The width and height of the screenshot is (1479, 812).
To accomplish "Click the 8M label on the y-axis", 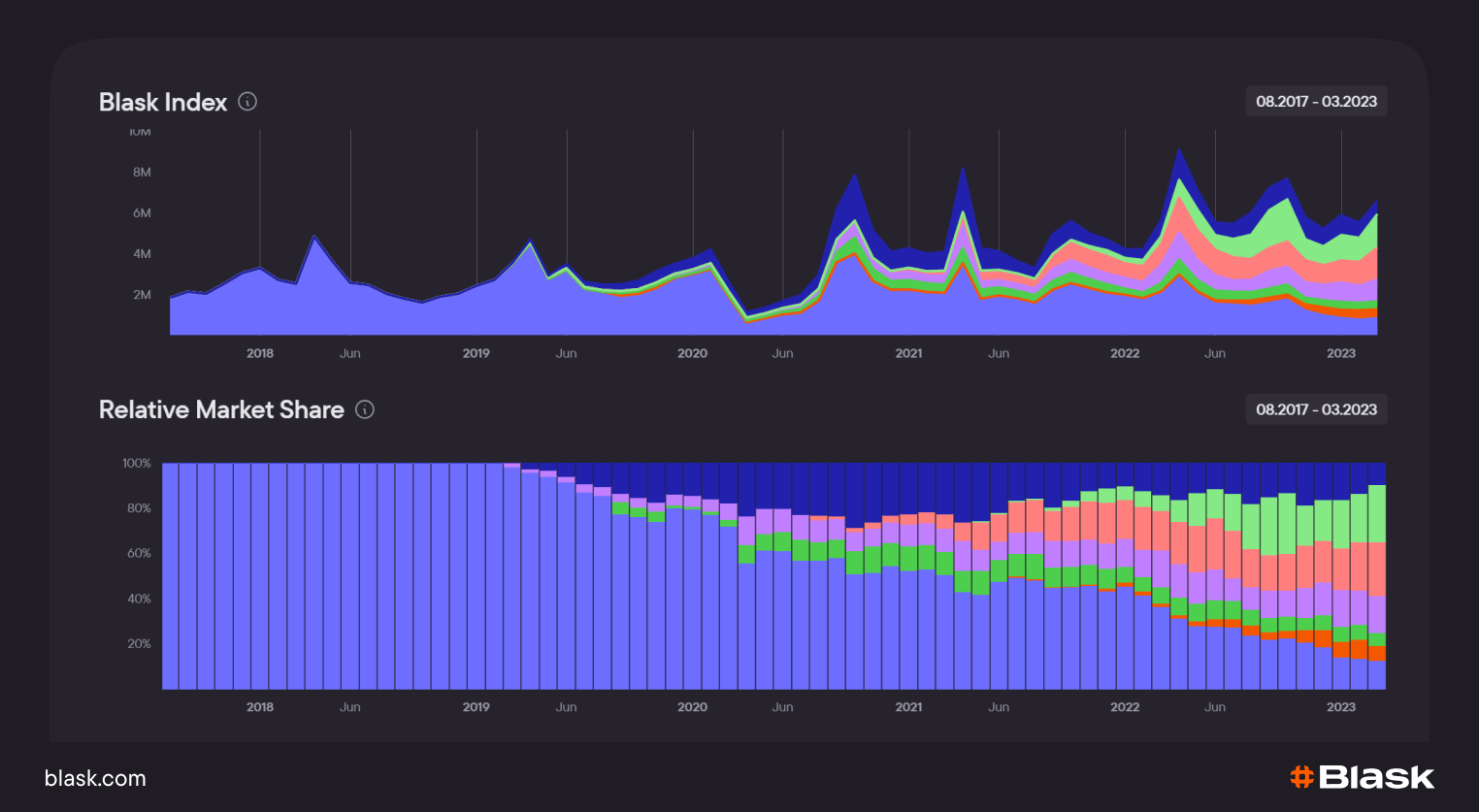I will click(142, 173).
